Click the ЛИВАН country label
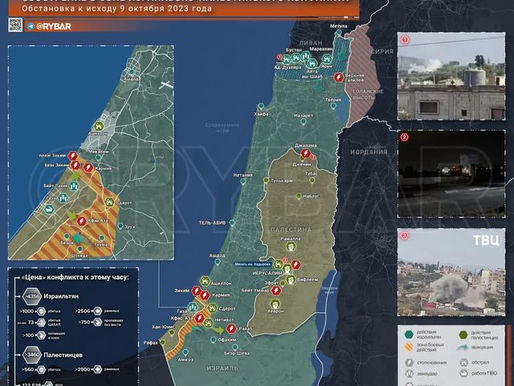This screenshot has height=386, width=514. (x=311, y=43)
